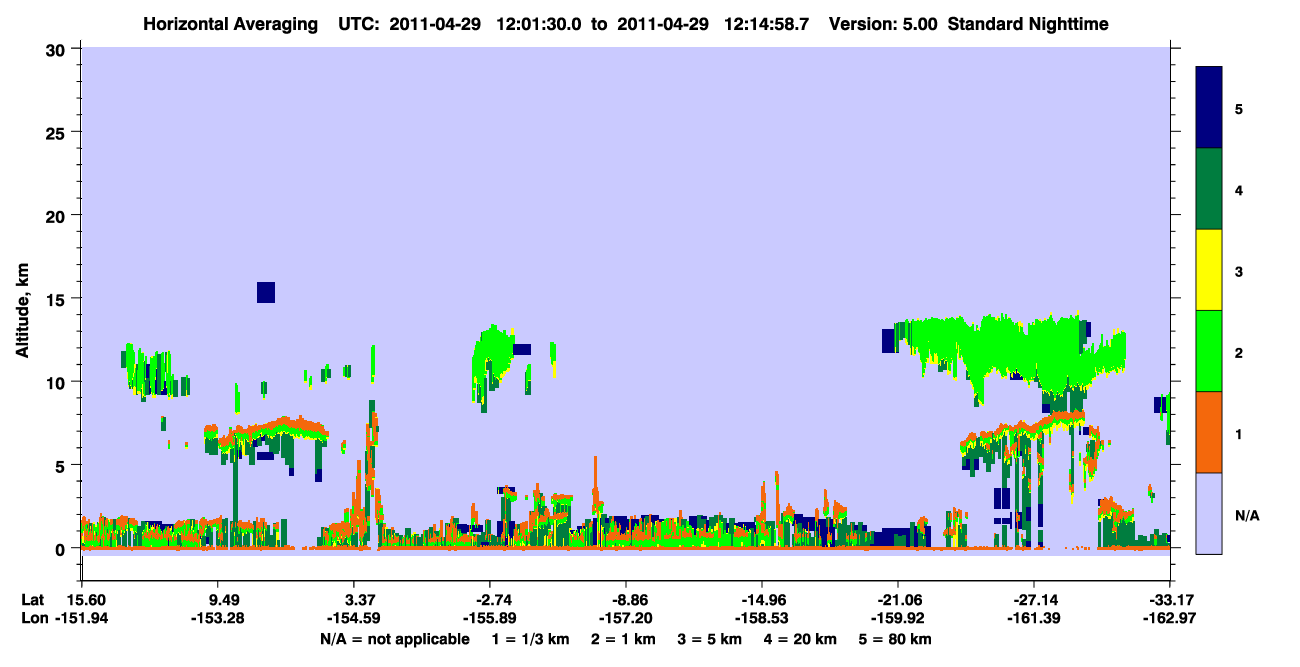The width and height of the screenshot is (1300, 667).
Task: Click the latitude value 9.49
Action: [x=218, y=600]
